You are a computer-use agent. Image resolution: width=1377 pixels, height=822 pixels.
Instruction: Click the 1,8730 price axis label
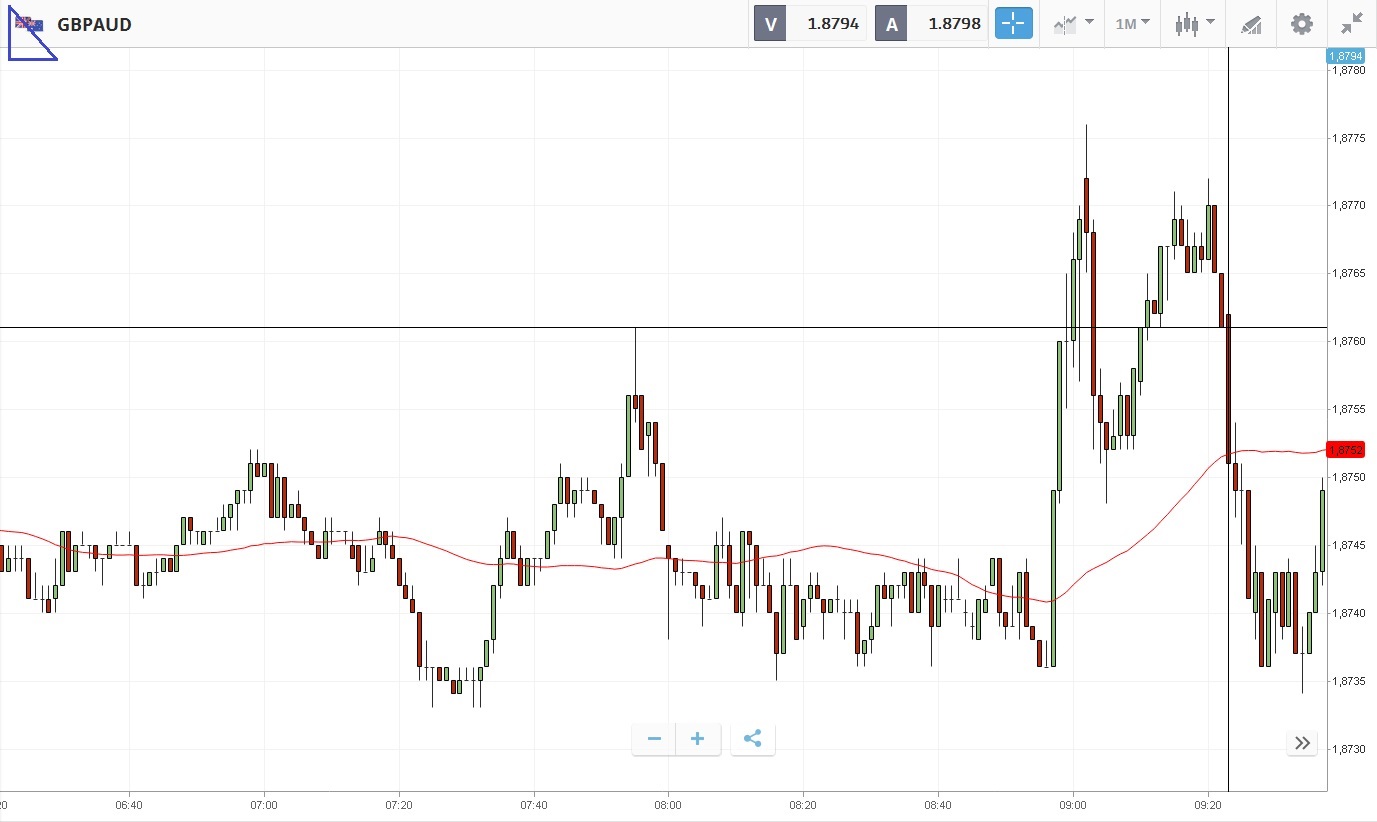point(1349,749)
